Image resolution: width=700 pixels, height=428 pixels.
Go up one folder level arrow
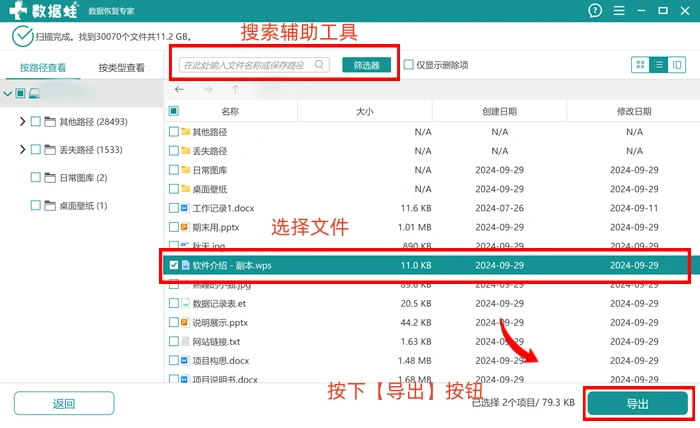tap(235, 90)
